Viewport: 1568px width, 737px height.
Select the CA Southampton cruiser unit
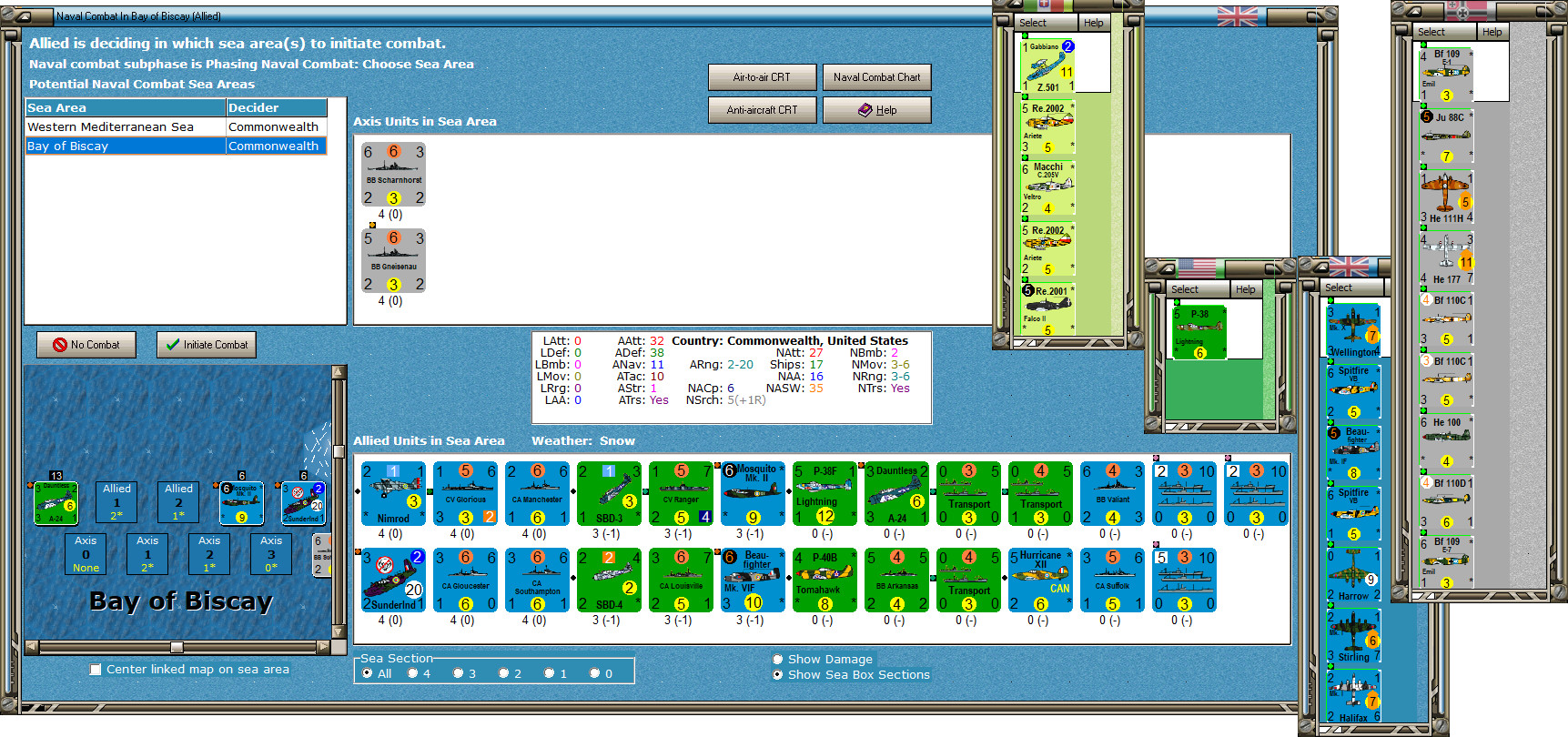[537, 581]
